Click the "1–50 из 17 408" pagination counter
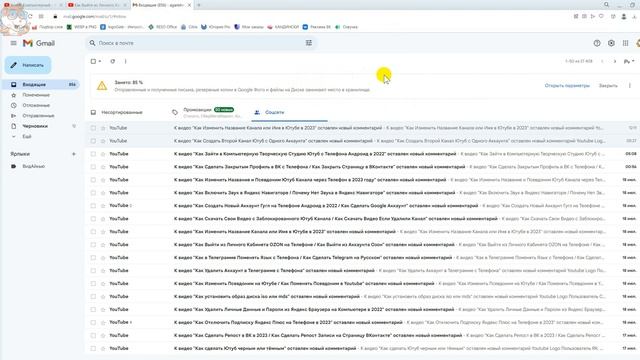 click(579, 61)
